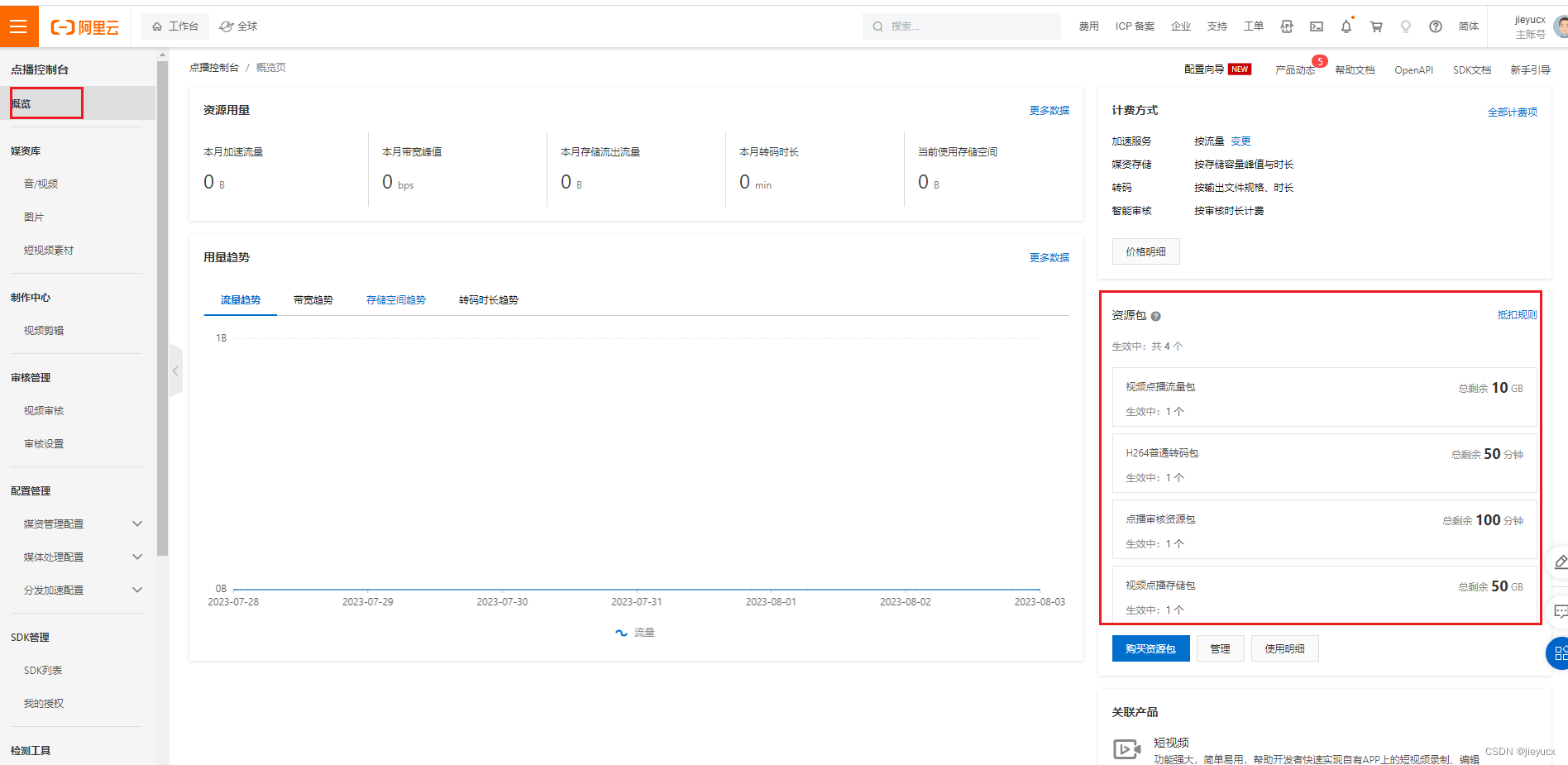Expand 媒资管理配置 chevron

[137, 524]
